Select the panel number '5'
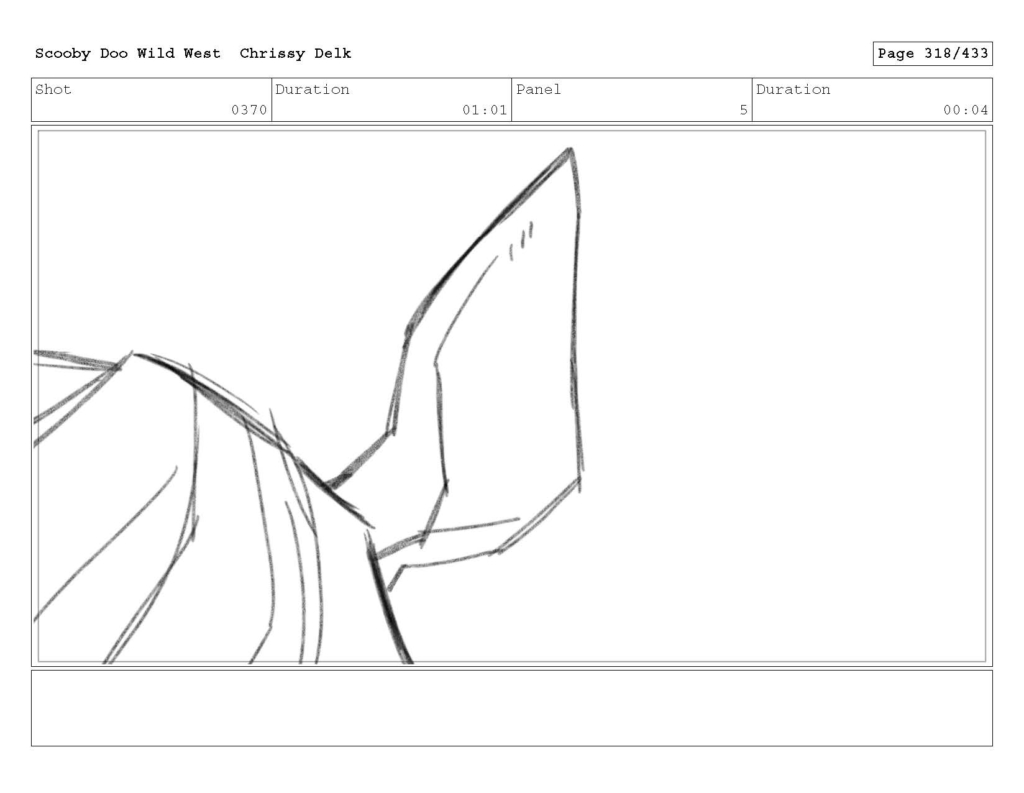This screenshot has height=793, width=1024. coord(743,110)
